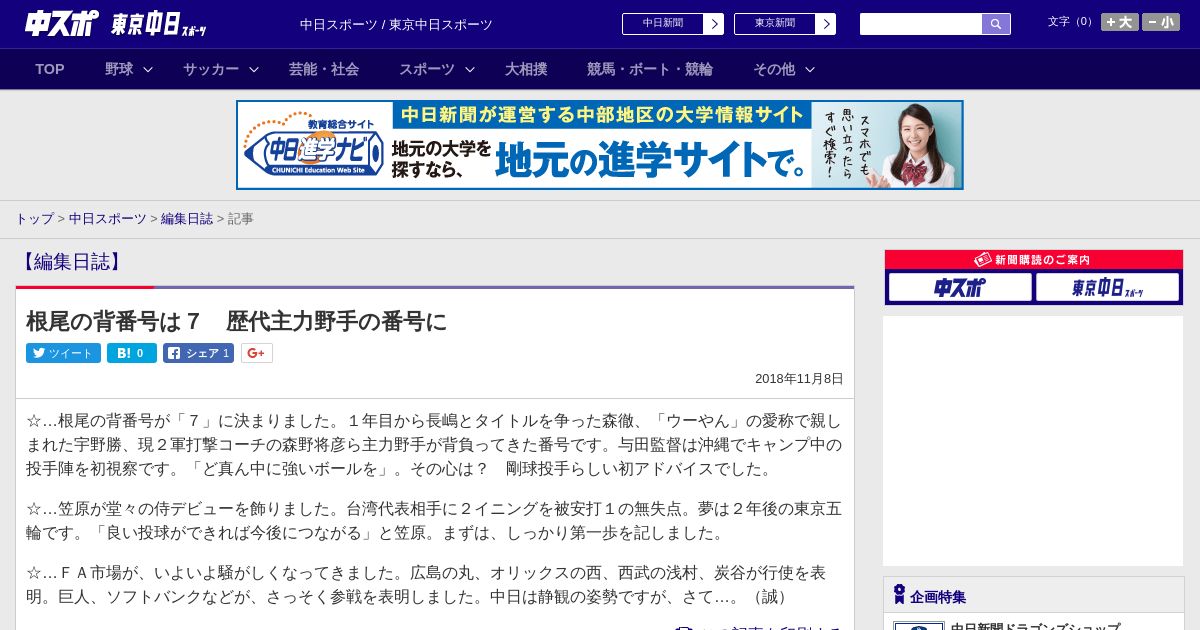Go to トップ in breadcrumb
The width and height of the screenshot is (1200, 630).
point(34,218)
